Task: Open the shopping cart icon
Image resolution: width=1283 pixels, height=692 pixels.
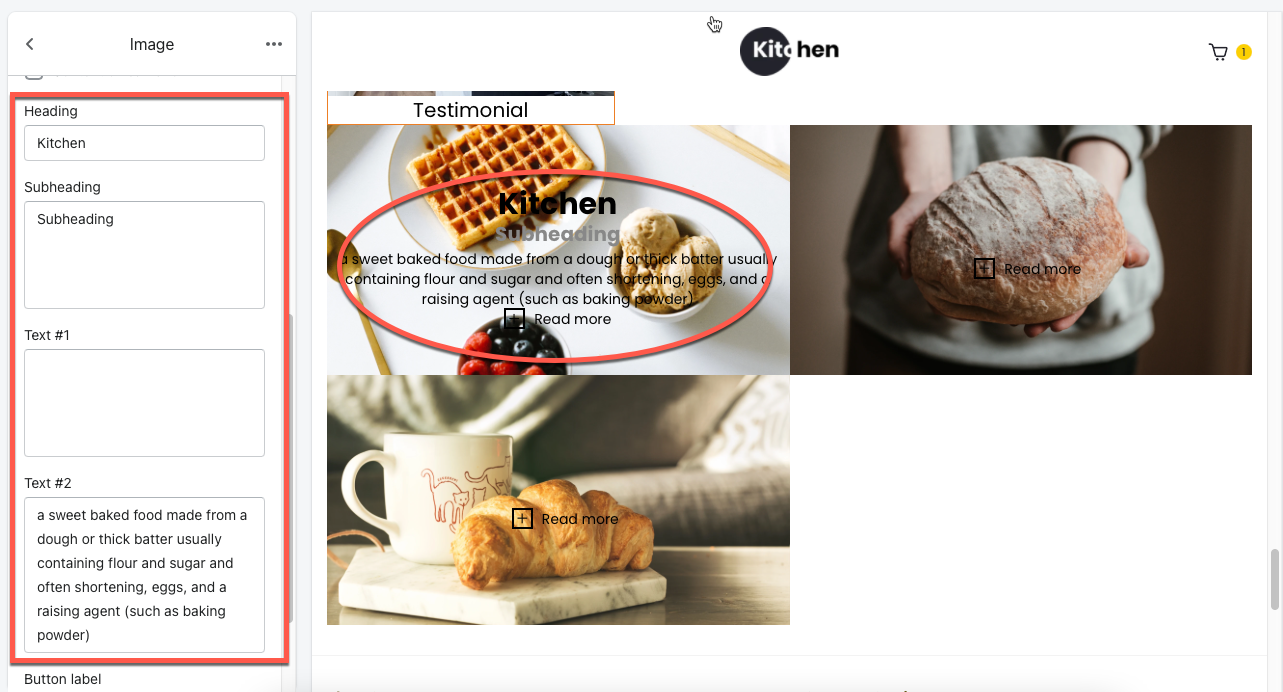Action: pos(1218,52)
